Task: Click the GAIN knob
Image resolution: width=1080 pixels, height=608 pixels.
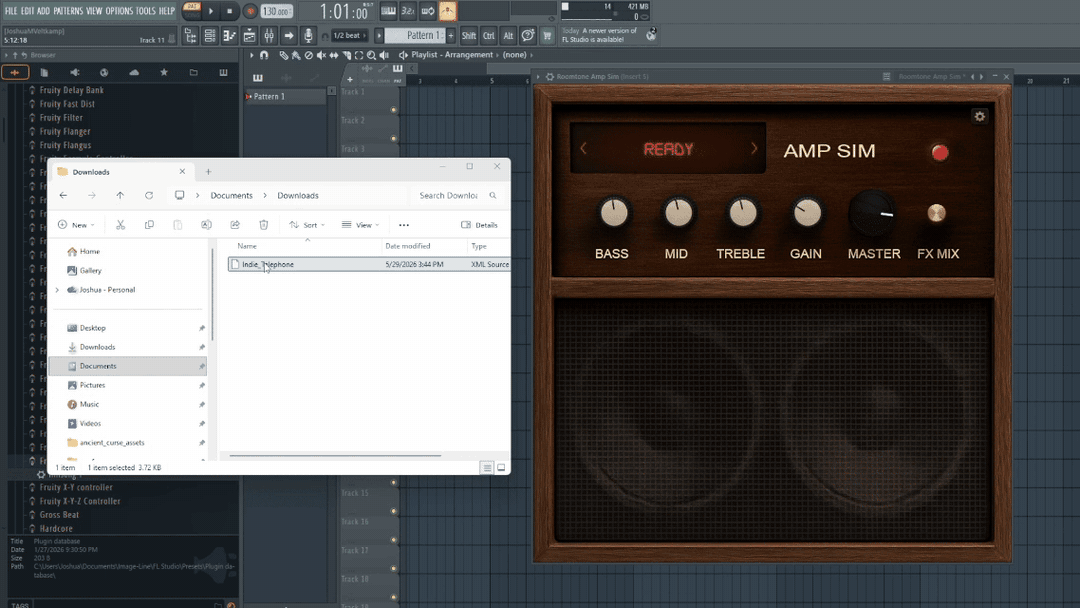Action: click(807, 213)
